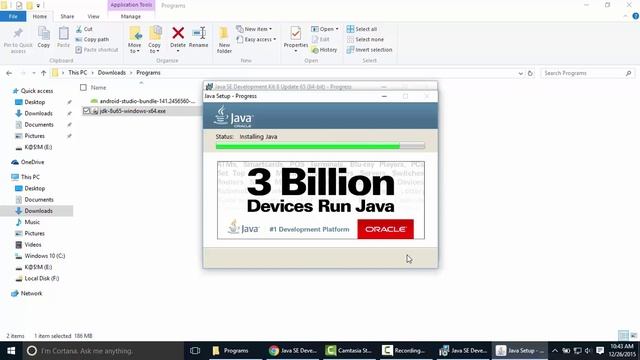
Task: Open the address bar history dropdown
Action: [x=520, y=73]
